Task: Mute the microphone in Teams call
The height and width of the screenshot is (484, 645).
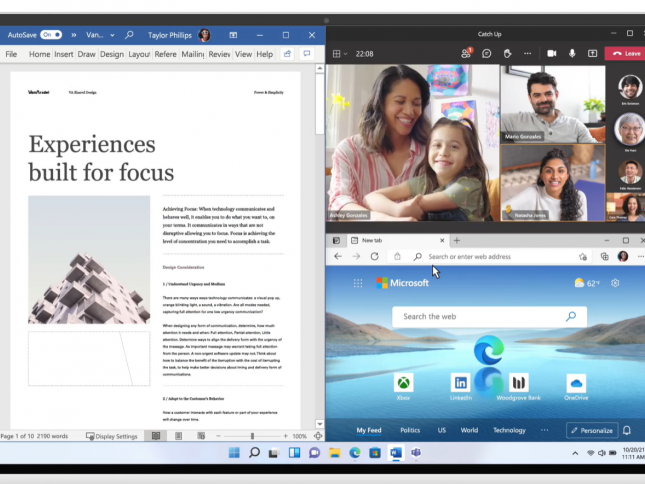Action: [572, 53]
